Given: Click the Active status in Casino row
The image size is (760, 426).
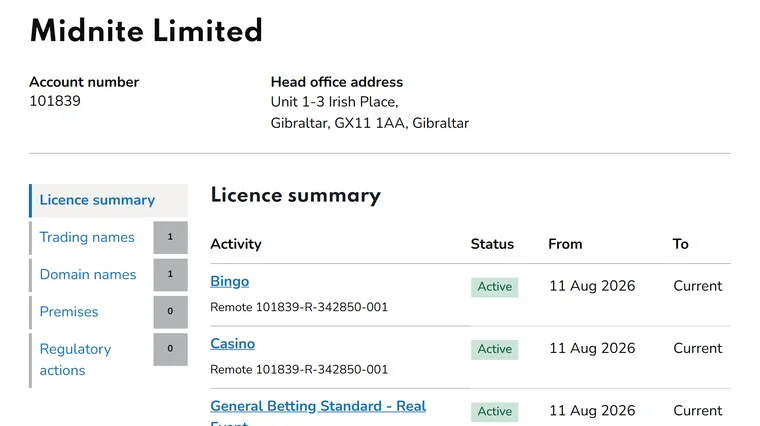Looking at the screenshot, I should 494,349.
